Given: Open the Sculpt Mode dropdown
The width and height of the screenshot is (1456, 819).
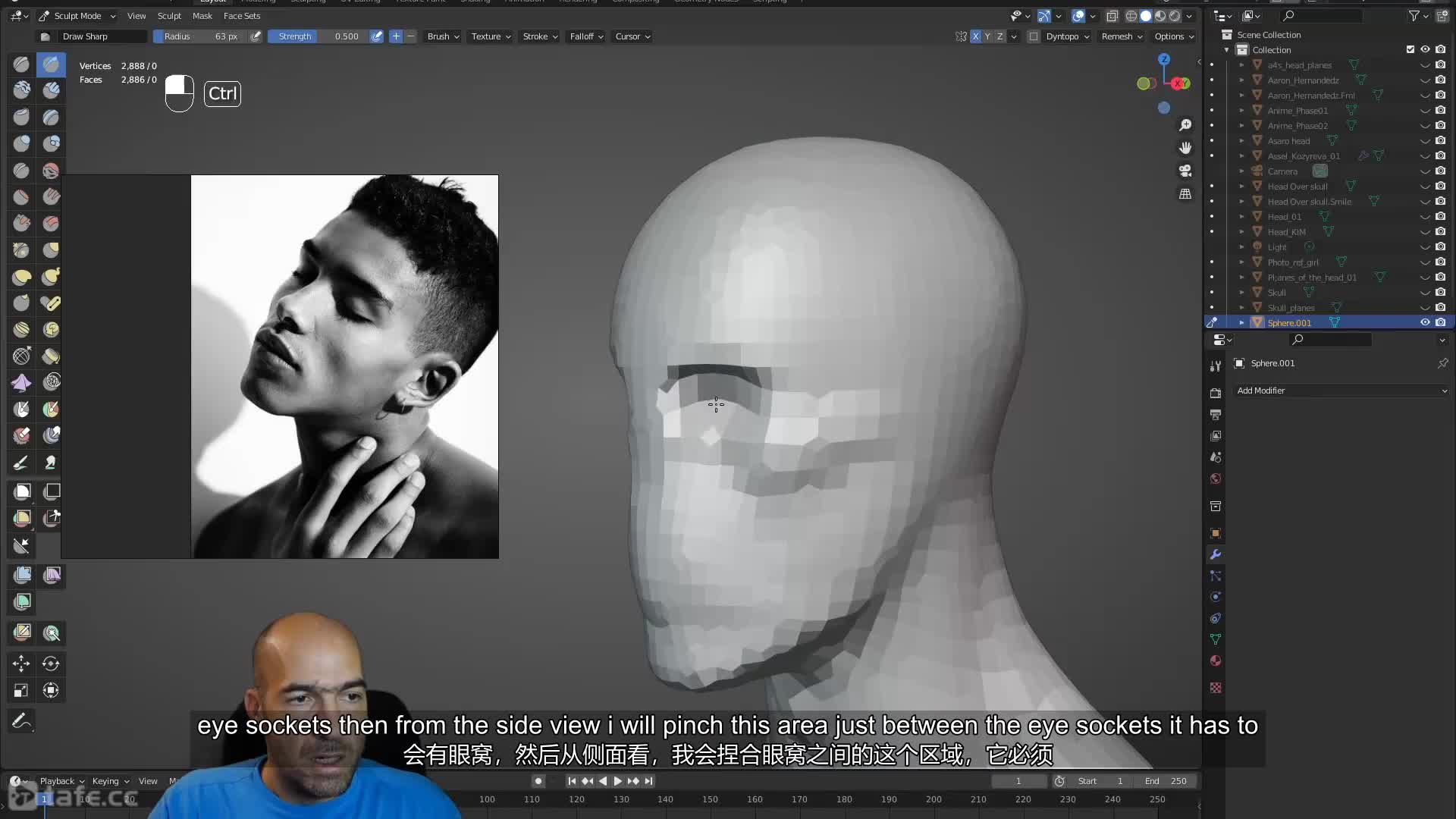Looking at the screenshot, I should (77, 16).
